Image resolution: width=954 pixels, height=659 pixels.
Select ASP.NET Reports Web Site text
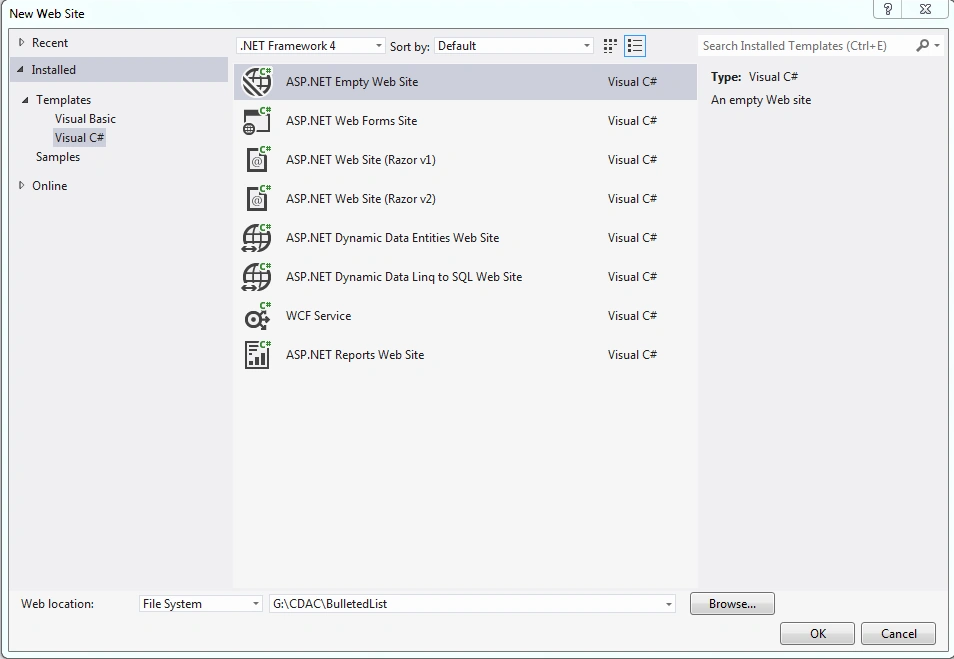[355, 354]
